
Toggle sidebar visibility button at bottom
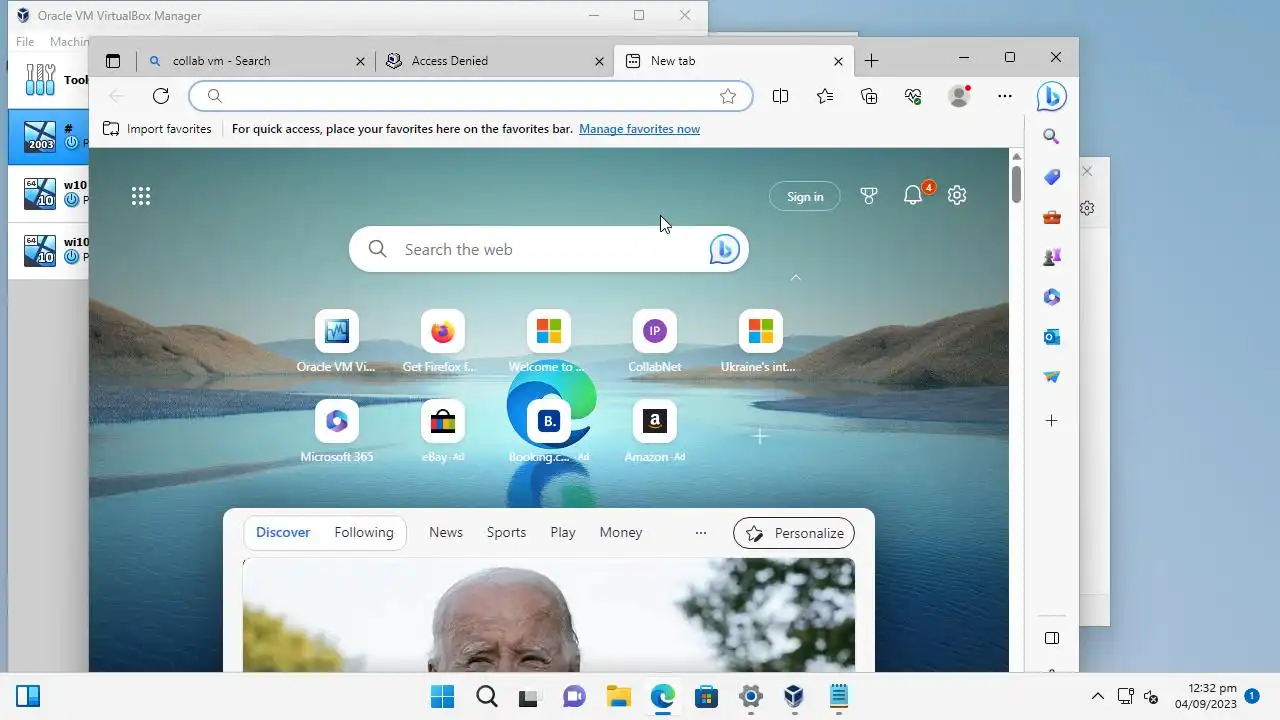coord(1051,638)
